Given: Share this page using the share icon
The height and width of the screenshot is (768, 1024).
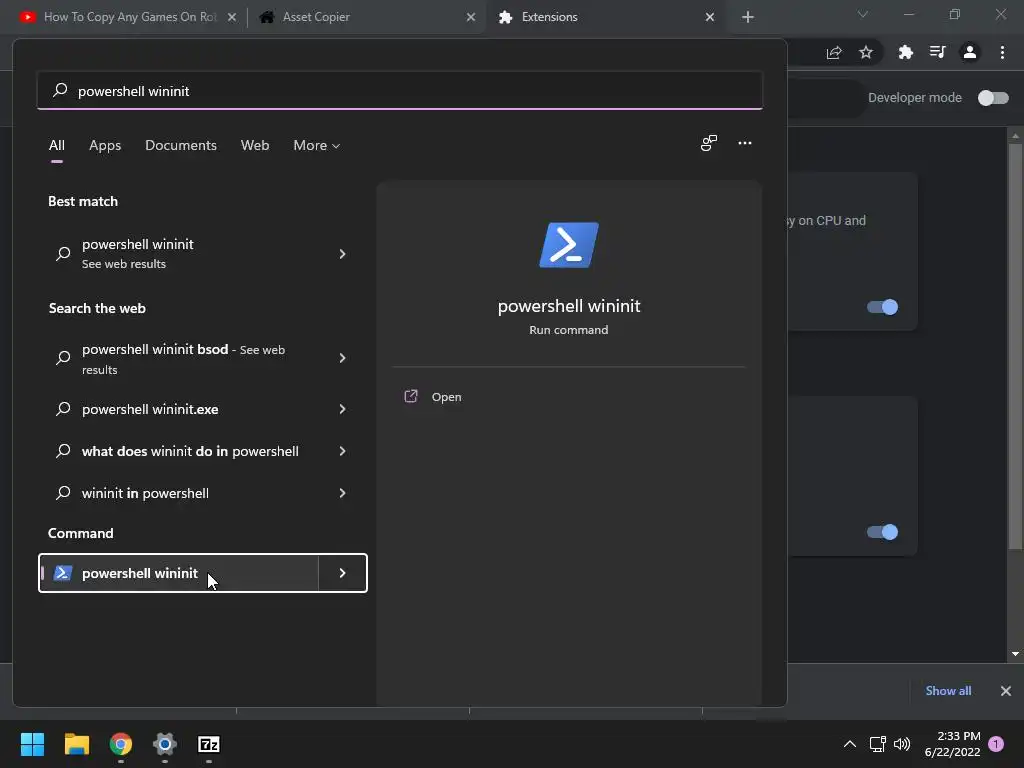Looking at the screenshot, I should (834, 52).
